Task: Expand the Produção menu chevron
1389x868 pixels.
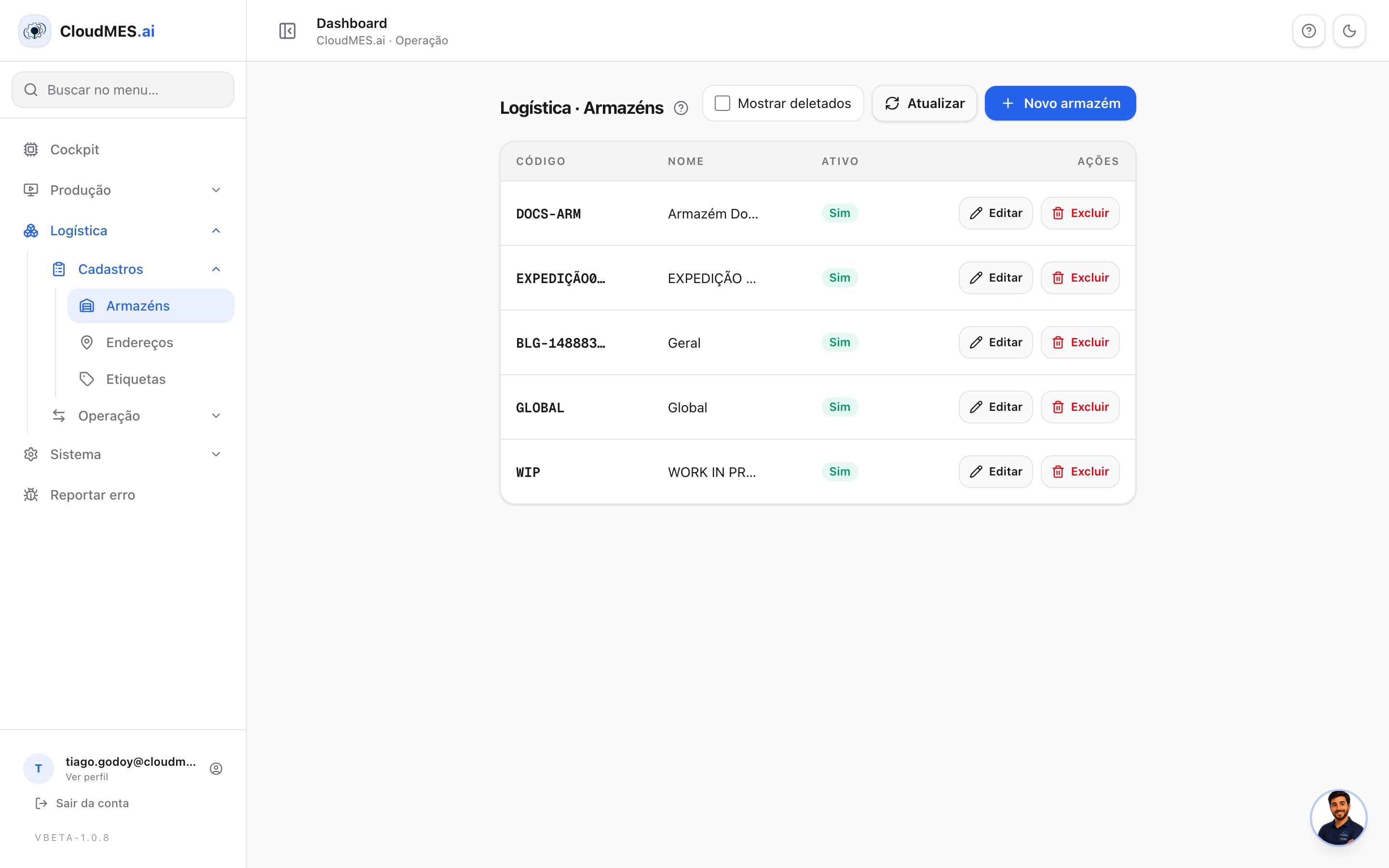Action: 216,190
